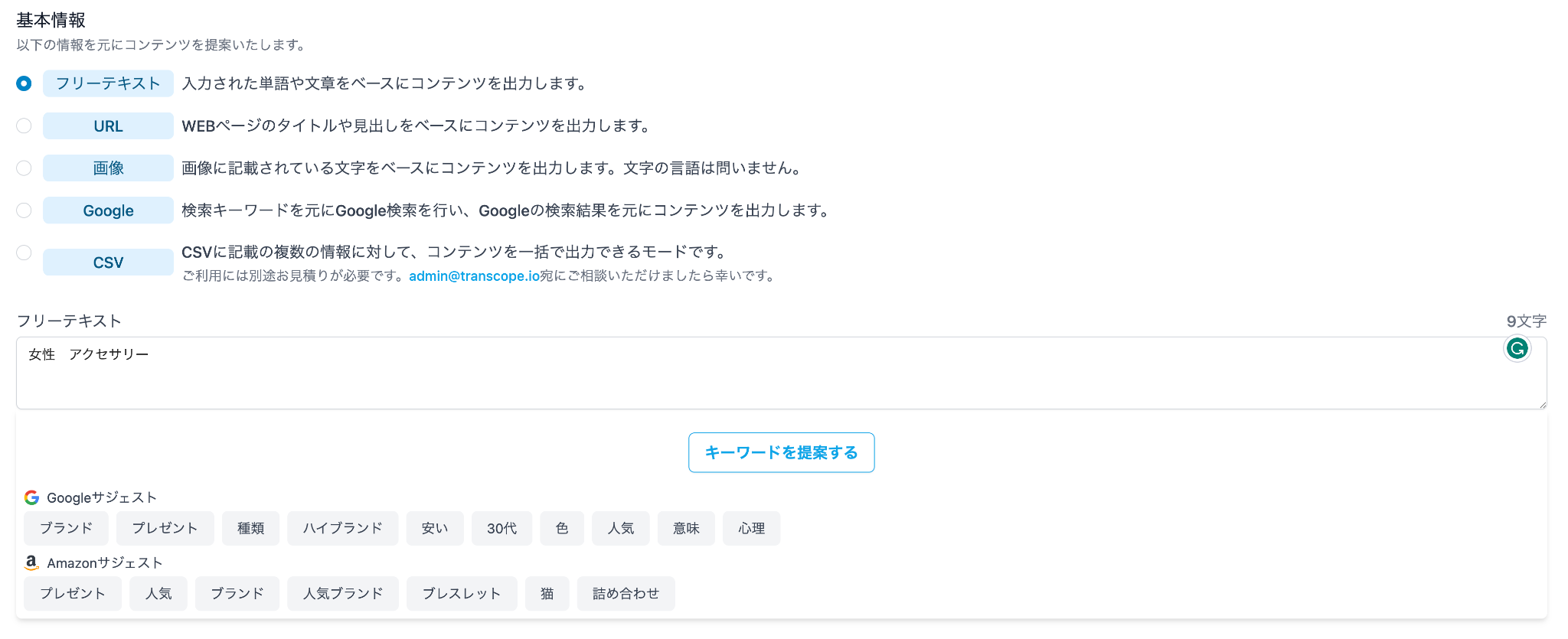Image resolution: width=1568 pixels, height=639 pixels.
Task: Select the 心理 Google suggestion chip
Action: pyautogui.click(x=751, y=528)
